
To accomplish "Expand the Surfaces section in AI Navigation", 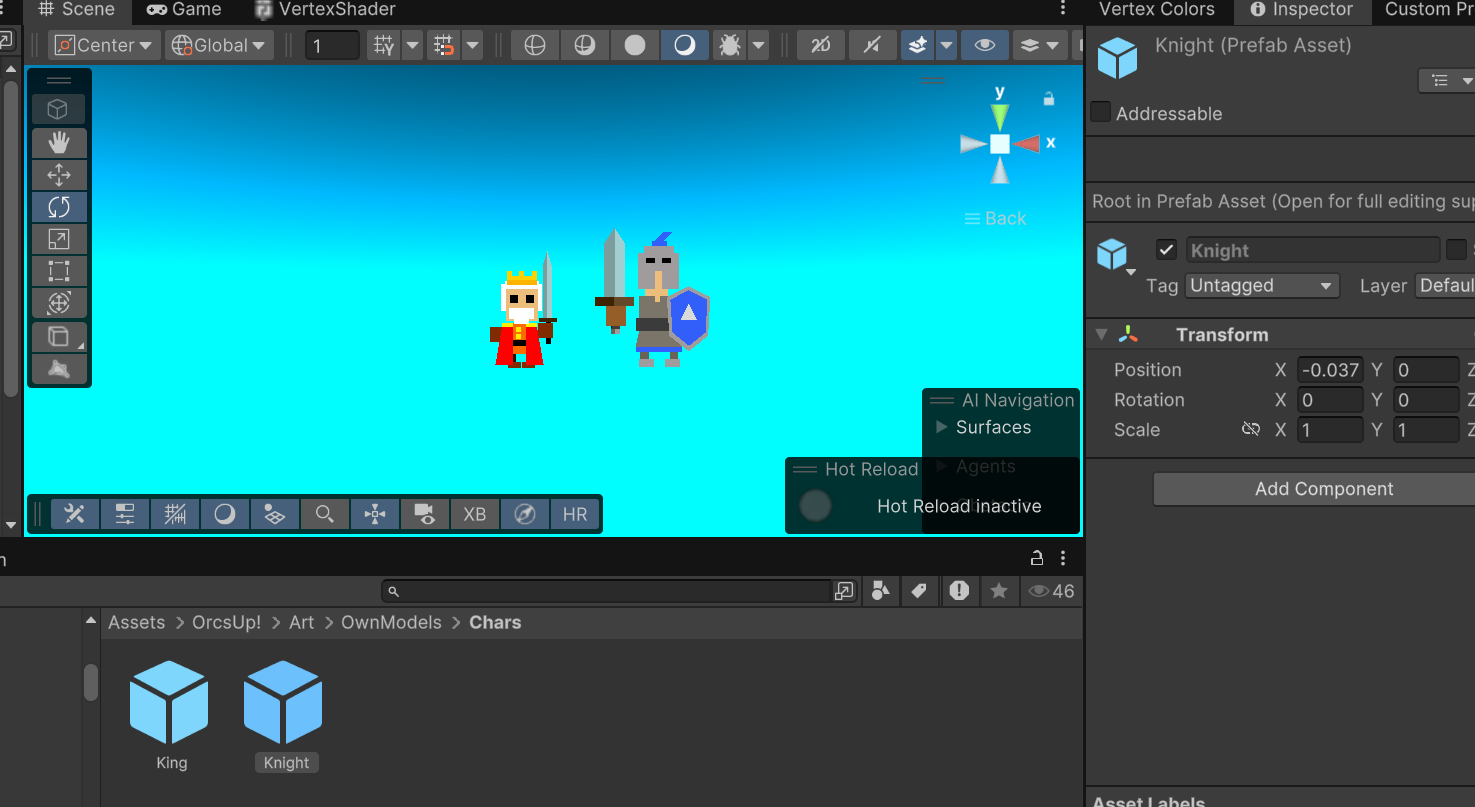I will click(x=941, y=427).
